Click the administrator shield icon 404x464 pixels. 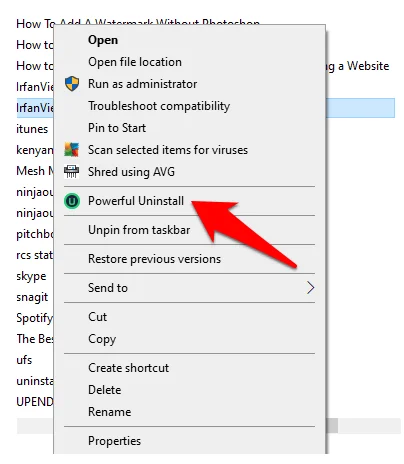pyautogui.click(x=72, y=84)
